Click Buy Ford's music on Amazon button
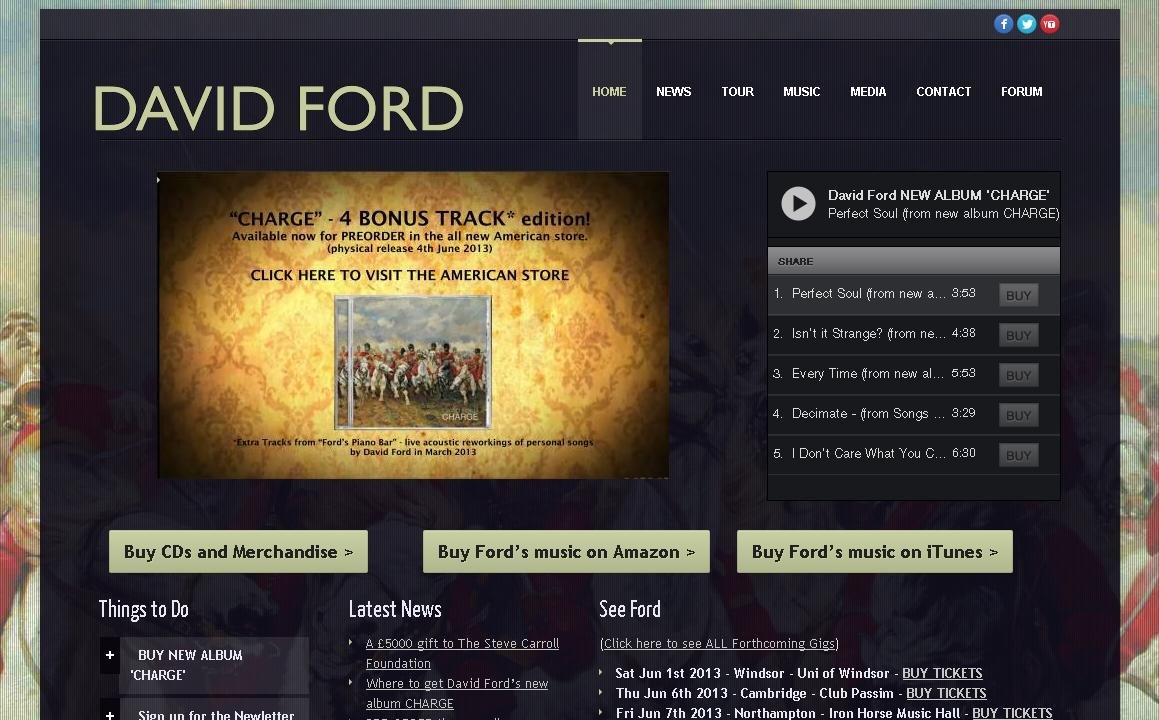Viewport: 1159px width, 720px height. tap(566, 551)
